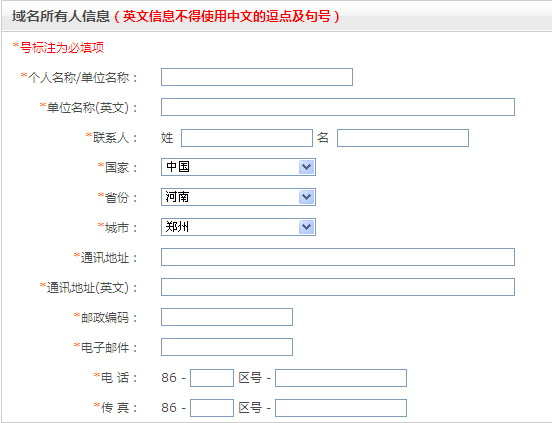This screenshot has height=423, width=552.
Task: Click the 个人名称/单位名称 input field
Action: pyautogui.click(x=257, y=77)
